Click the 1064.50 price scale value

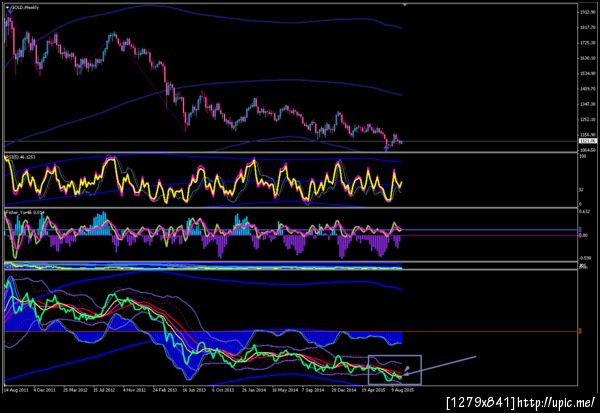(x=588, y=150)
